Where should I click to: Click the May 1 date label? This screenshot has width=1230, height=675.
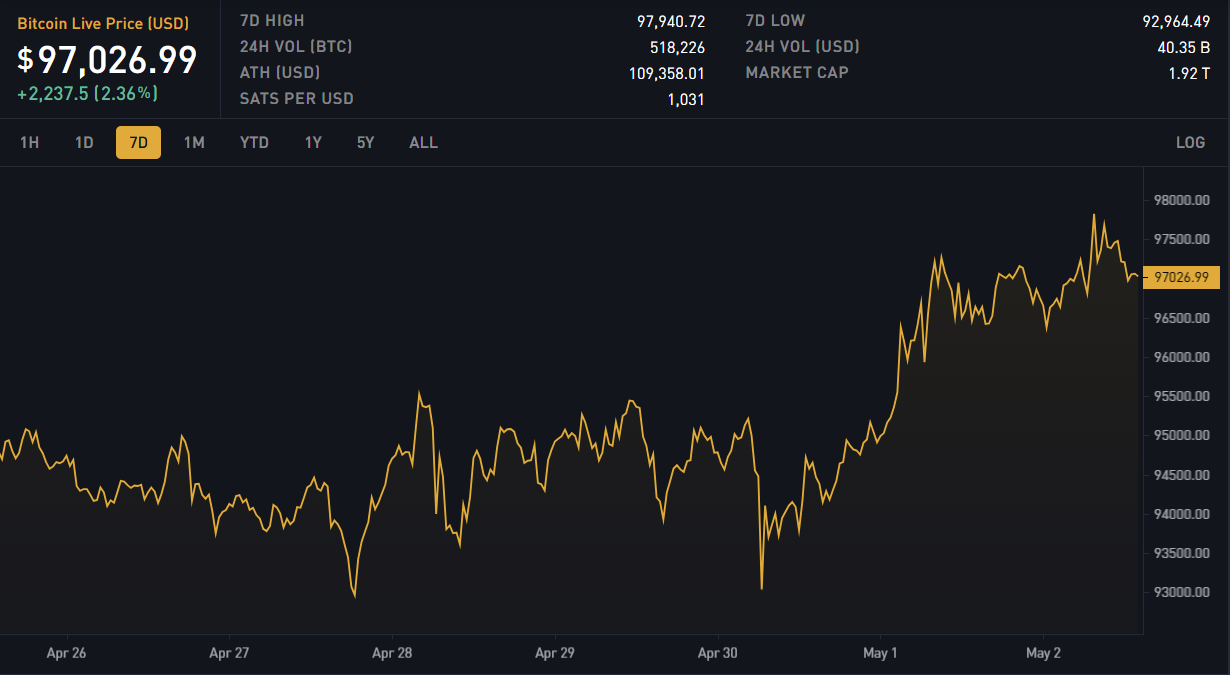click(880, 654)
